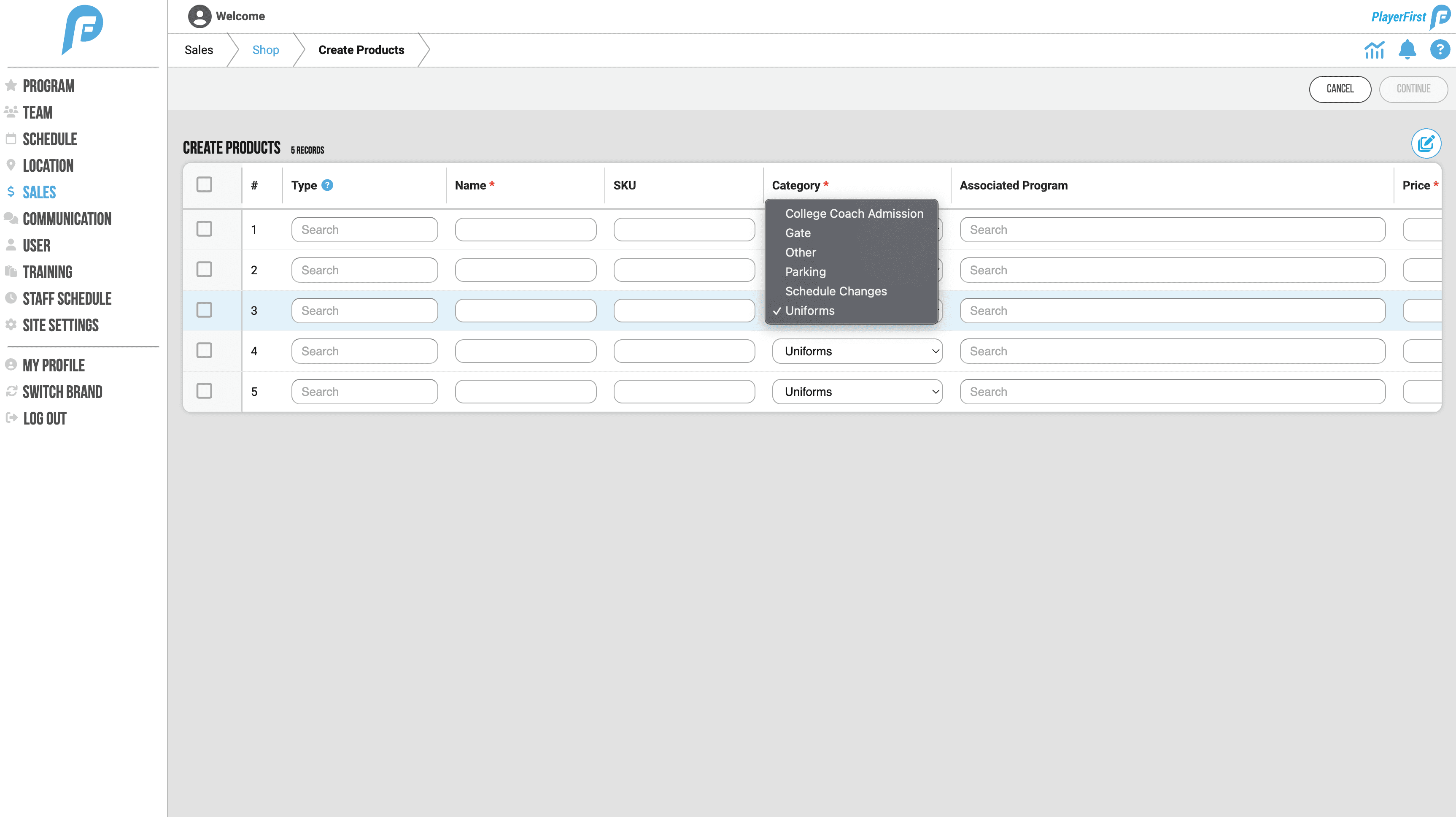Click the PlayerFirst logo in sidebar
The width and height of the screenshot is (1456, 817).
click(x=83, y=30)
